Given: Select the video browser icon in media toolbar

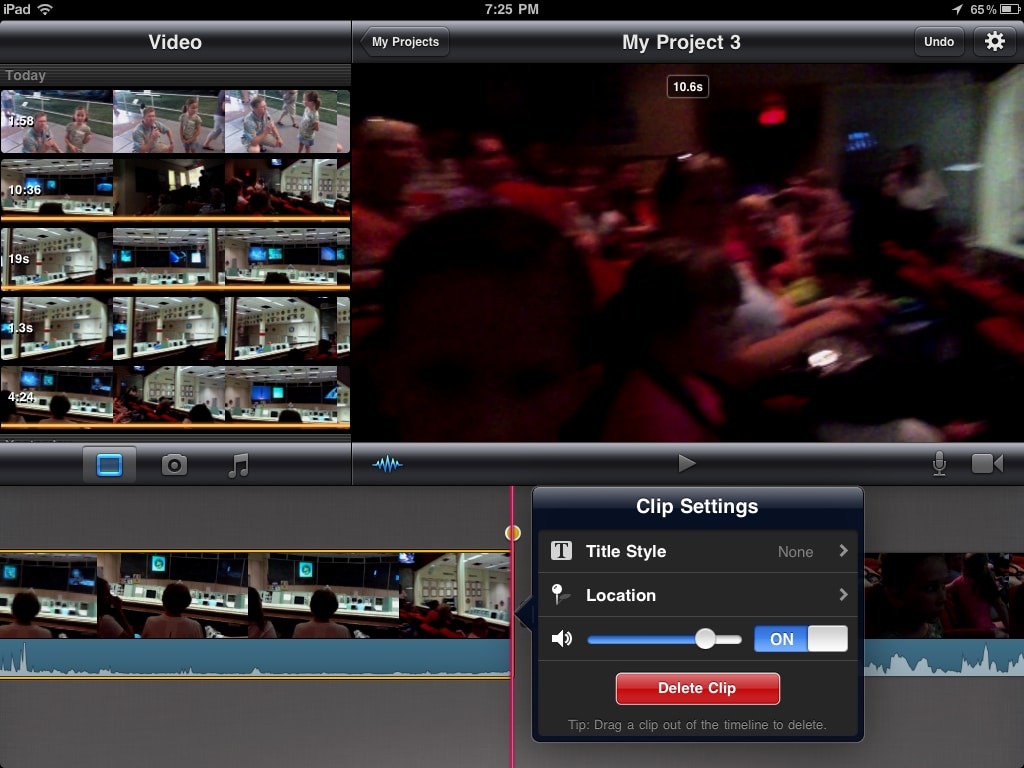Looking at the screenshot, I should click(110, 464).
